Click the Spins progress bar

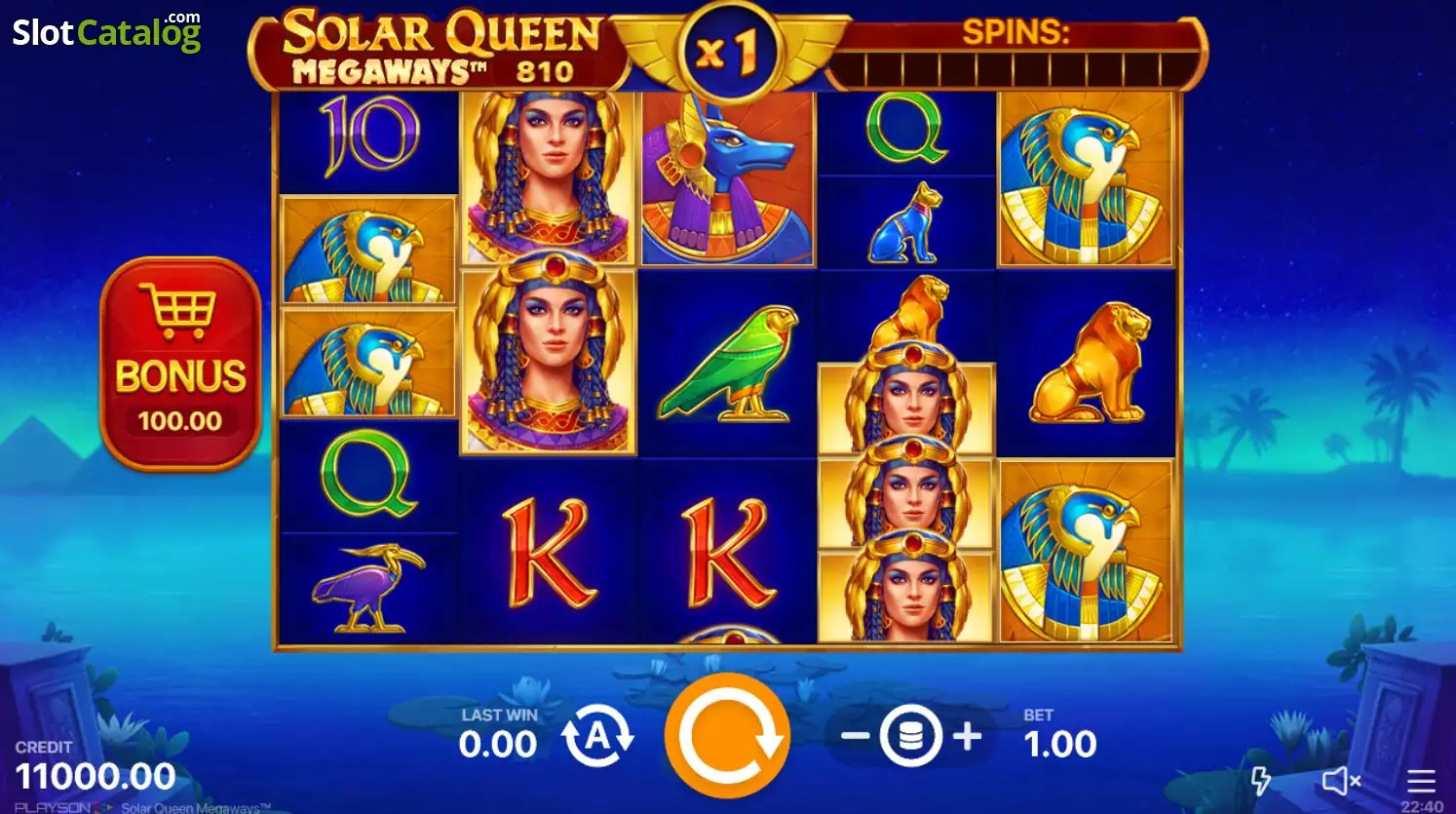pos(1015,69)
